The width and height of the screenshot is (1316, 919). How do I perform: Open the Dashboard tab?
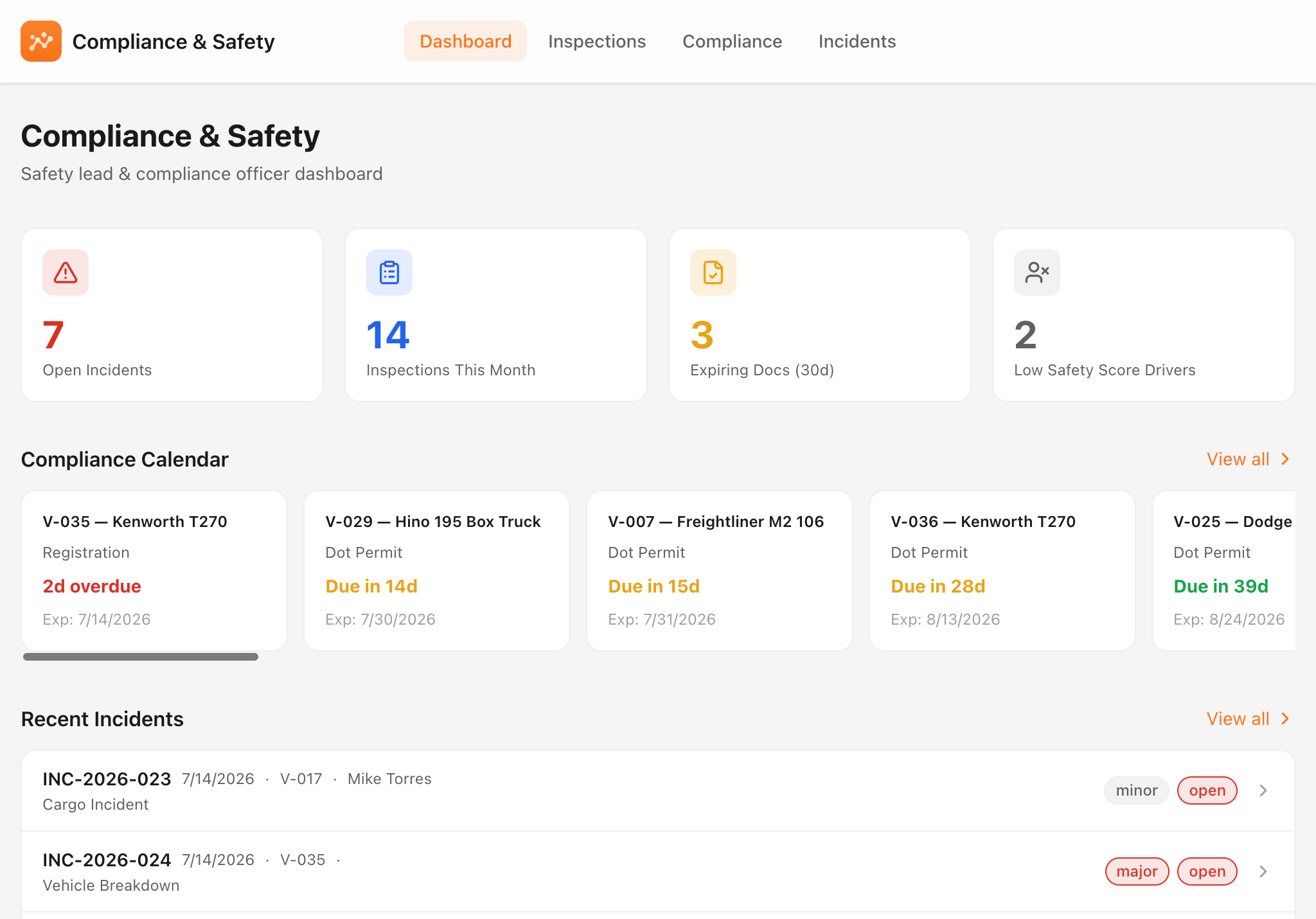tap(465, 41)
